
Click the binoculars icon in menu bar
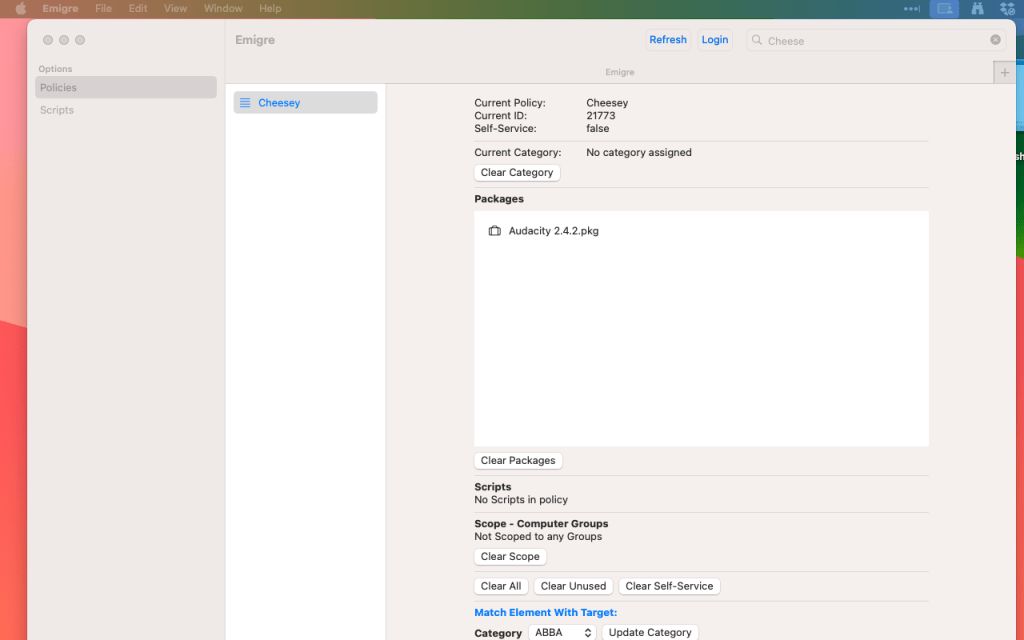tap(977, 9)
